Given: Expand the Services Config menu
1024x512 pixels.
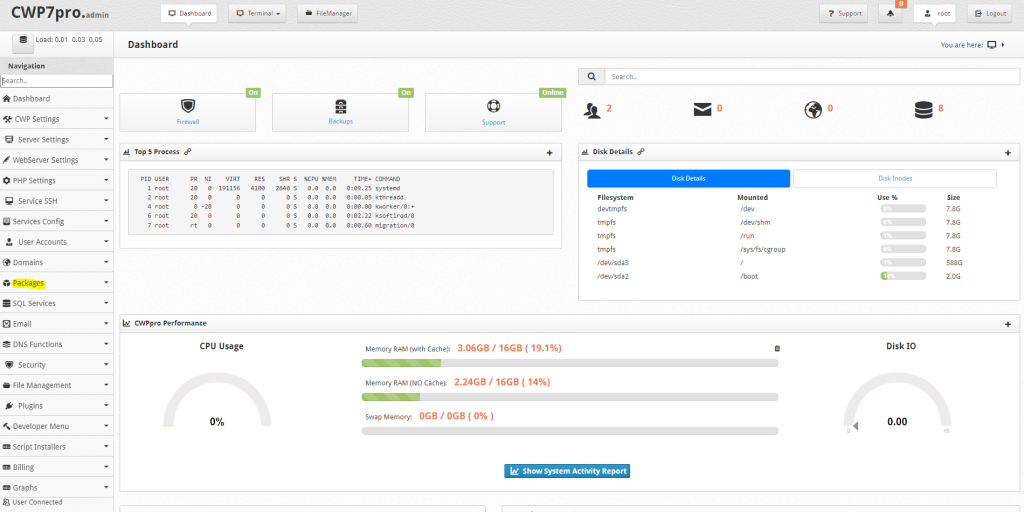Looking at the screenshot, I should coord(56,221).
